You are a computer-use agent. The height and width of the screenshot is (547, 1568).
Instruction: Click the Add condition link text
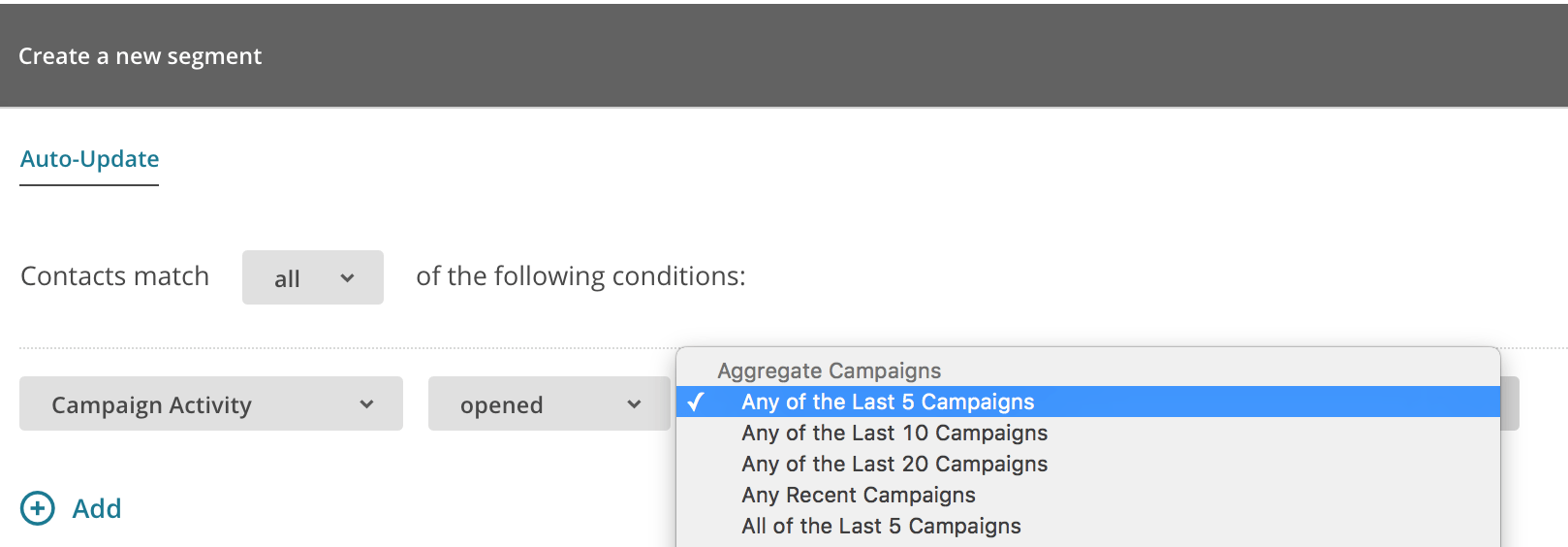(x=97, y=508)
